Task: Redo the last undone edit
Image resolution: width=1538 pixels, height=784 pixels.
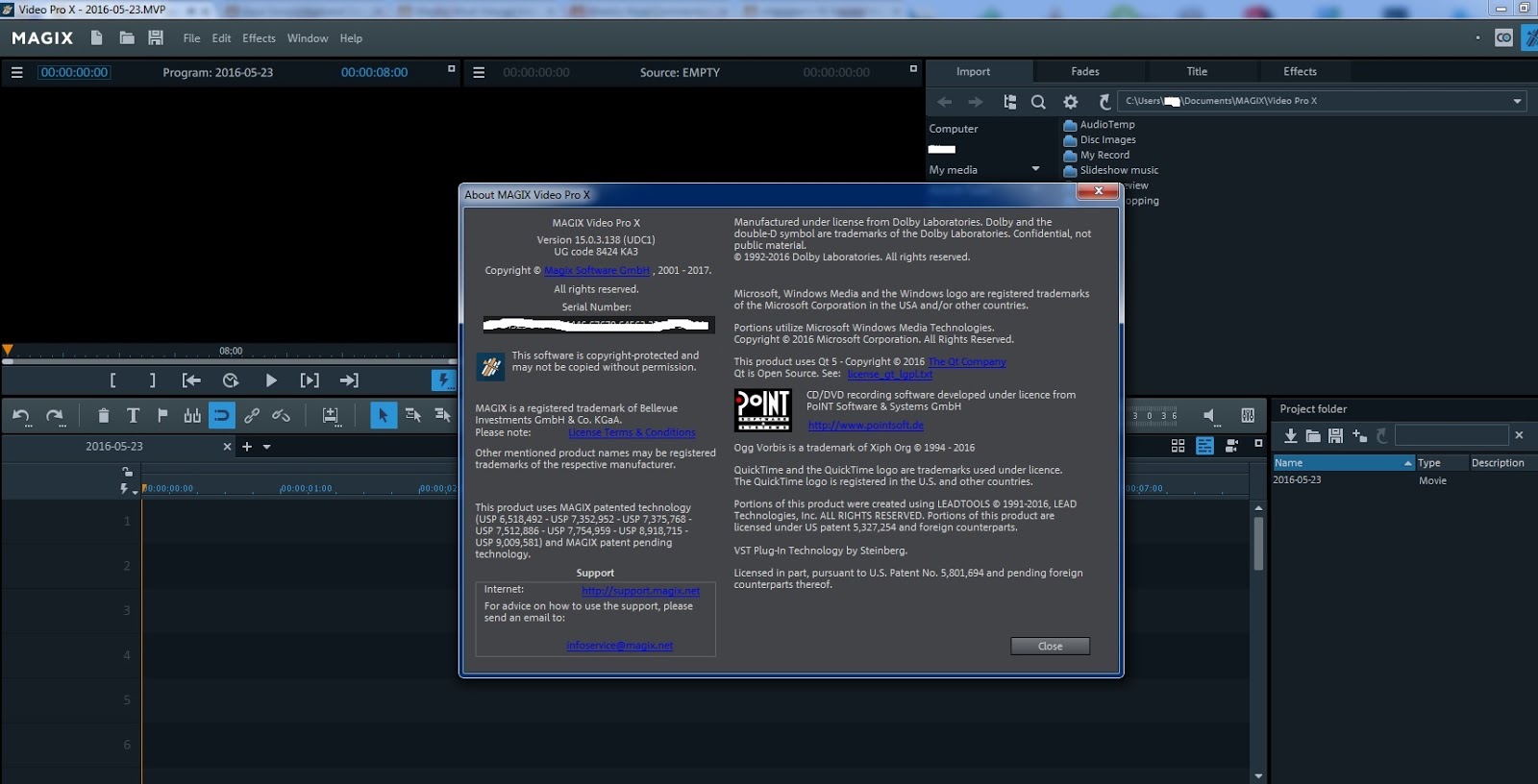Action: click(55, 415)
